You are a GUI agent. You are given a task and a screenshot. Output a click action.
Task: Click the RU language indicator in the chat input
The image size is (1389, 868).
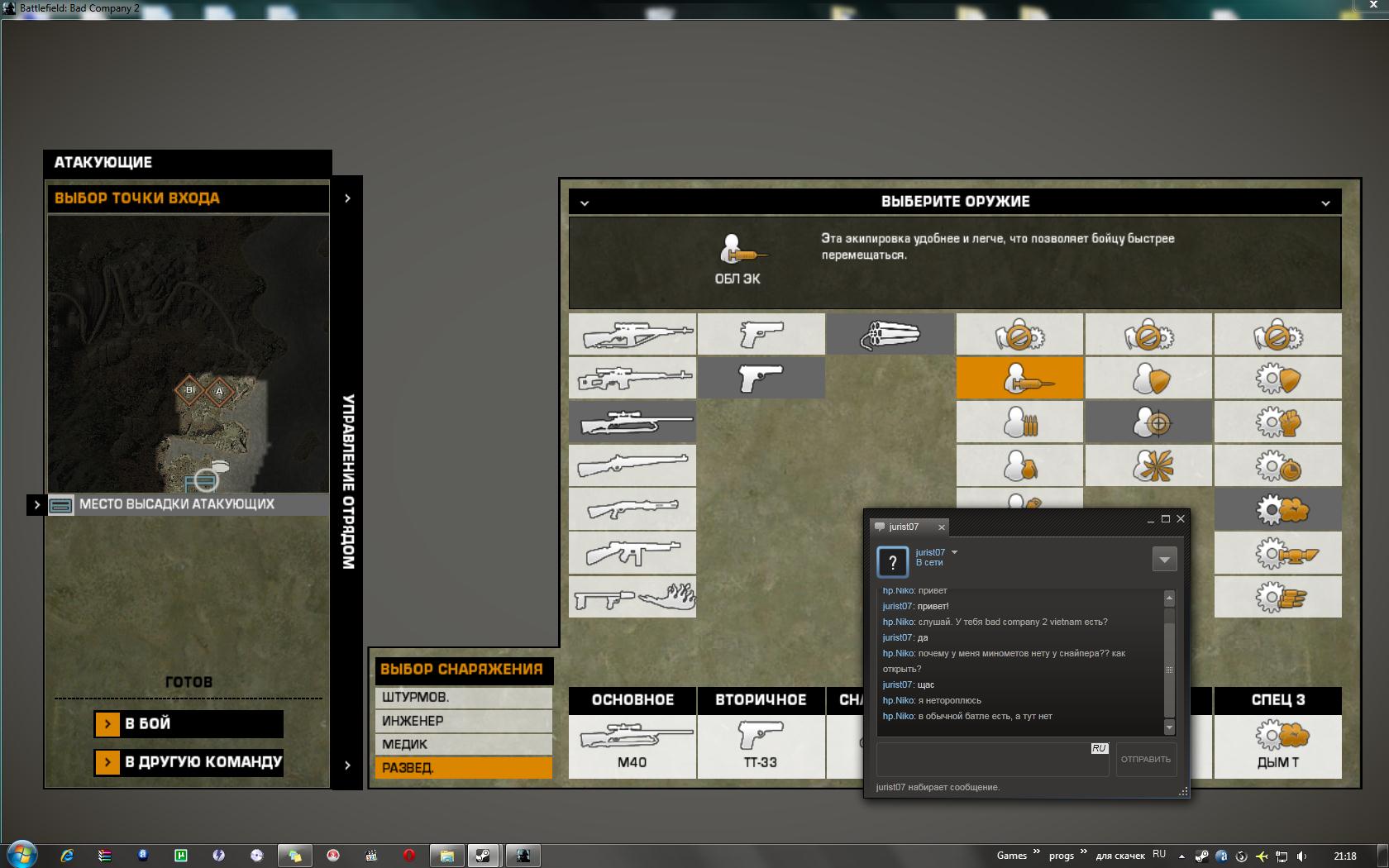click(x=1099, y=748)
